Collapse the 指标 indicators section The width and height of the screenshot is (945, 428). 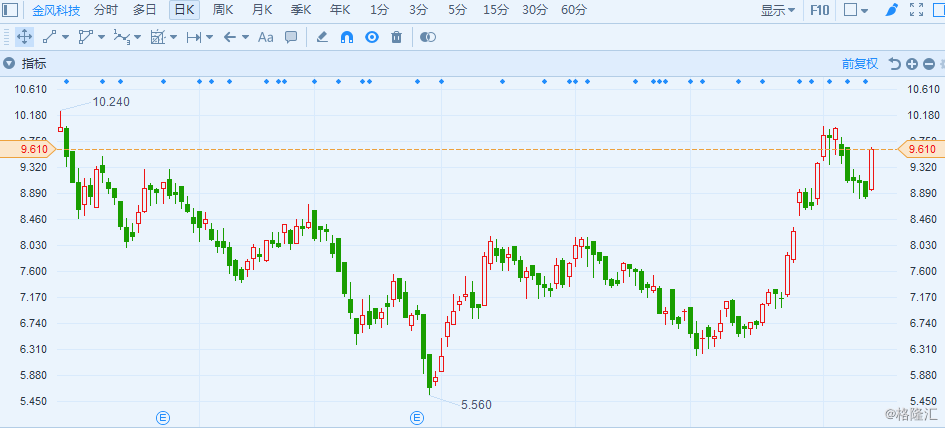8,64
